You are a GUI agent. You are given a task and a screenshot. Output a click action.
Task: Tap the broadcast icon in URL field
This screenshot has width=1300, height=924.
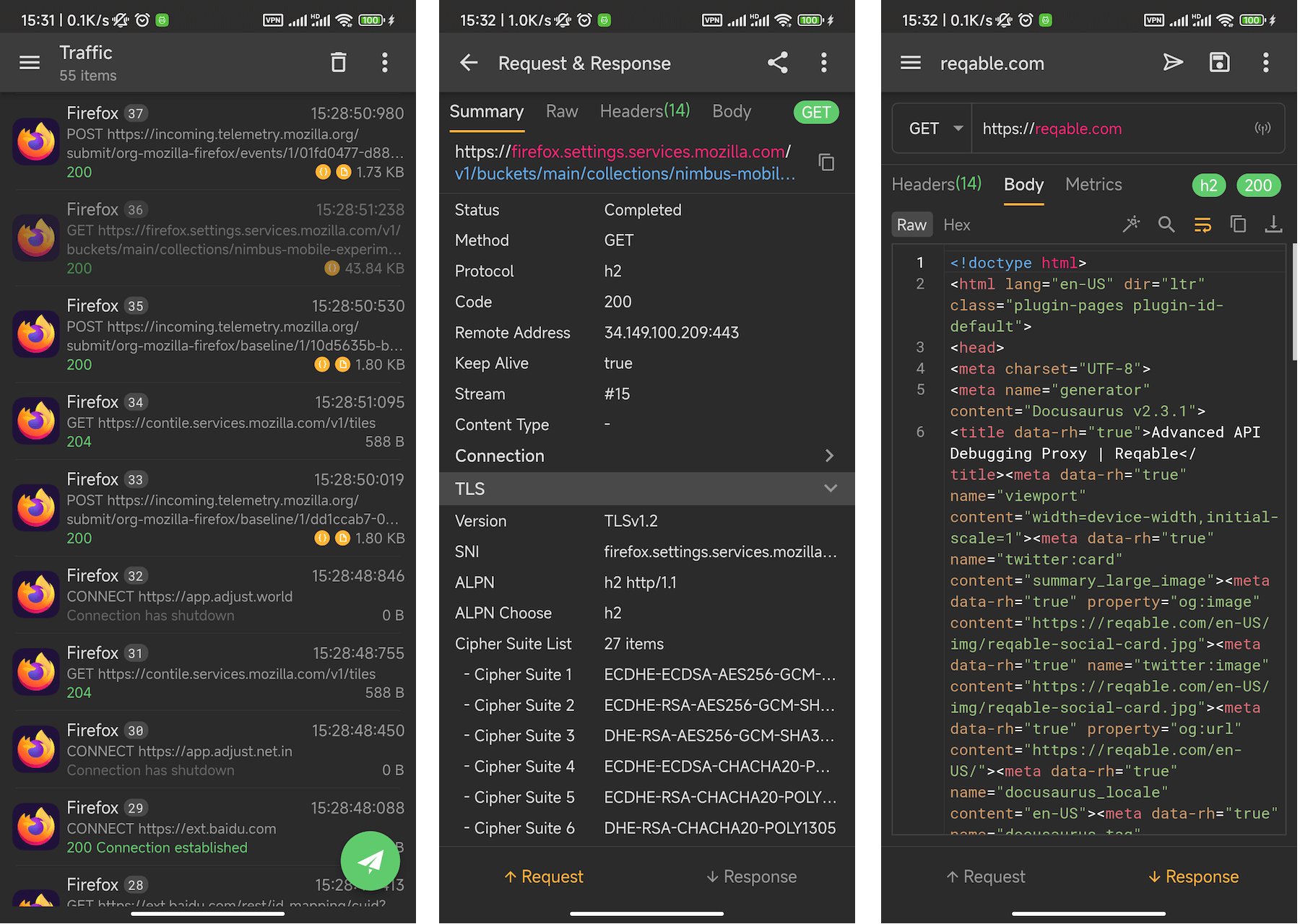coord(1262,128)
